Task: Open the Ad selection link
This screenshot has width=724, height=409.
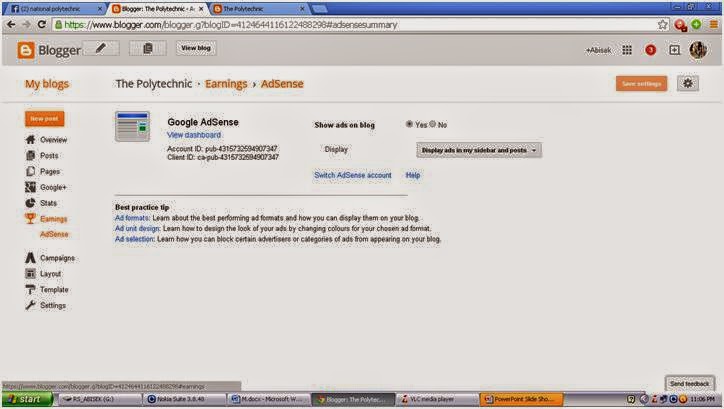Action: 134,239
